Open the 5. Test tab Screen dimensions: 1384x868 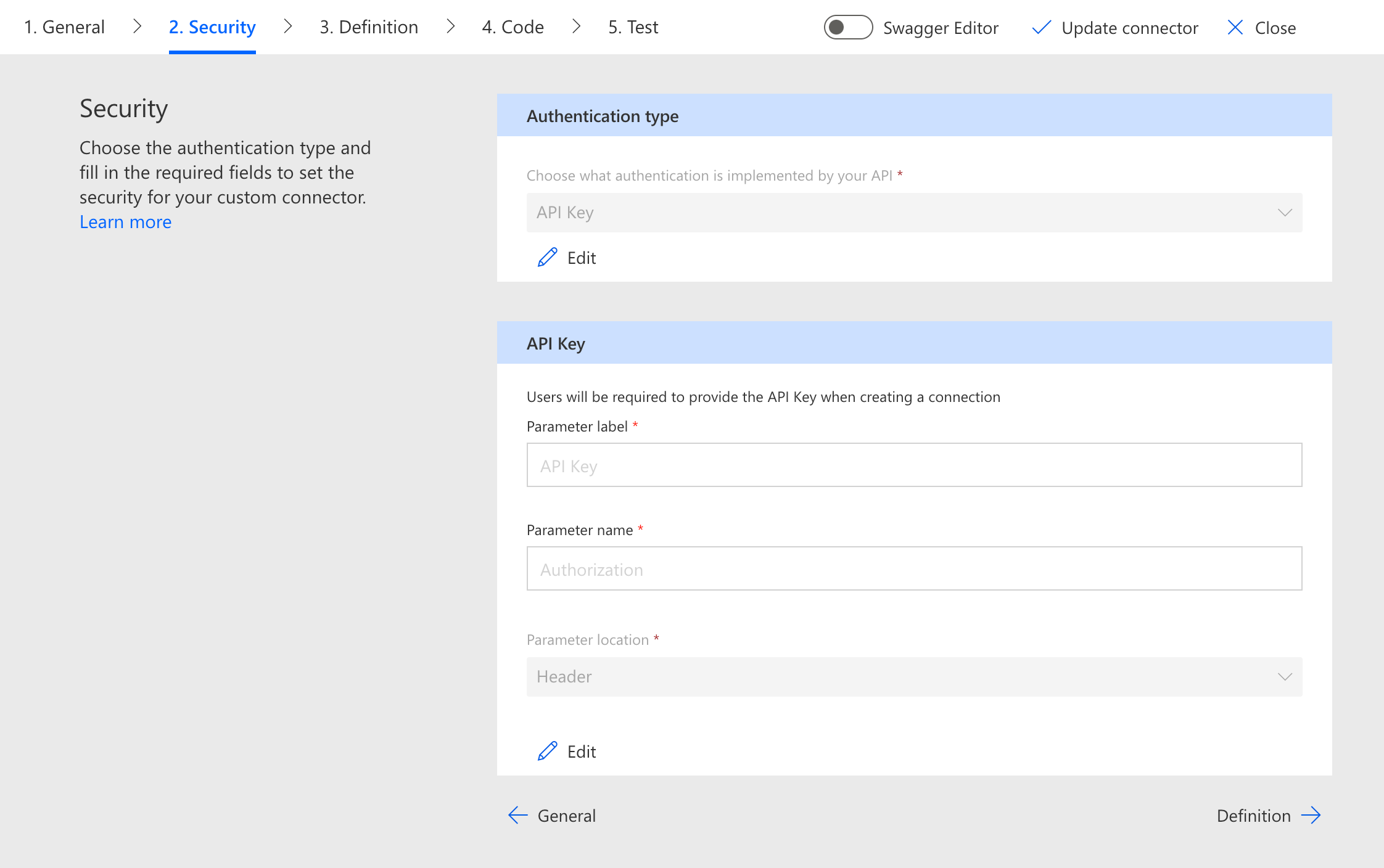pyautogui.click(x=633, y=27)
